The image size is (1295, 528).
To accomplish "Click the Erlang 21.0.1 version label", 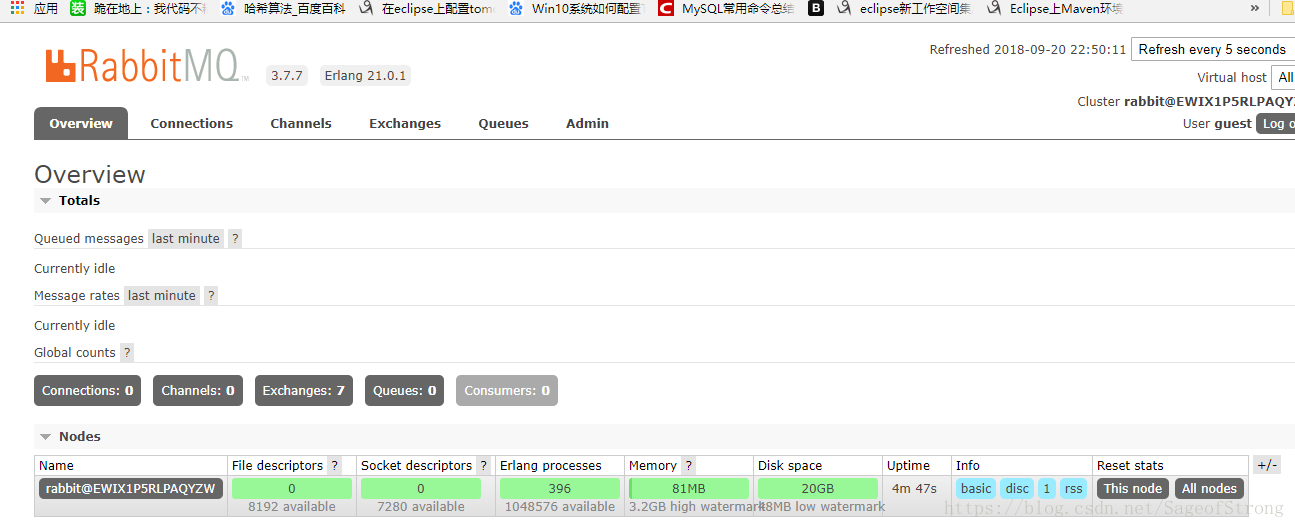I will pyautogui.click(x=365, y=76).
